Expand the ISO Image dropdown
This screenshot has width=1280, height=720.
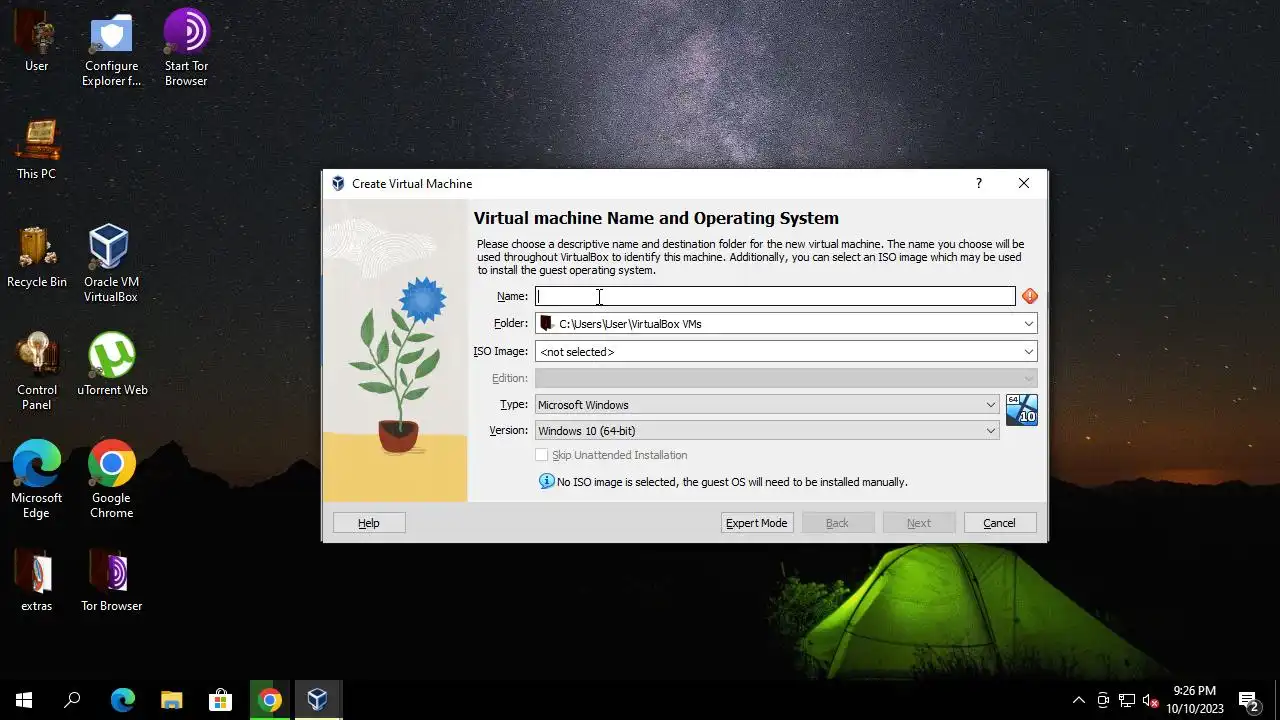pos(1028,352)
